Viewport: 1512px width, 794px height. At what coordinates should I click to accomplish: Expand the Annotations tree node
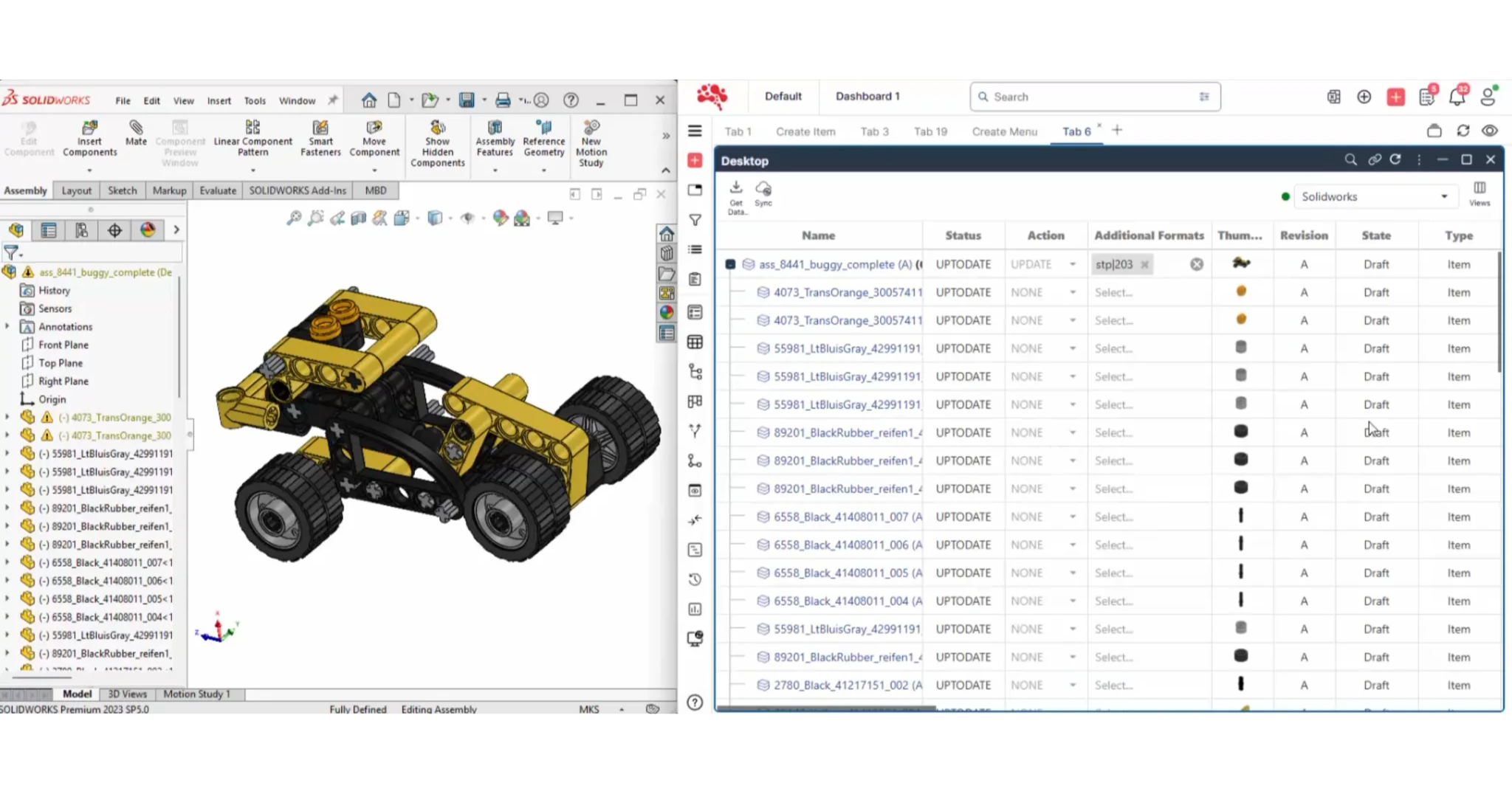[7, 326]
